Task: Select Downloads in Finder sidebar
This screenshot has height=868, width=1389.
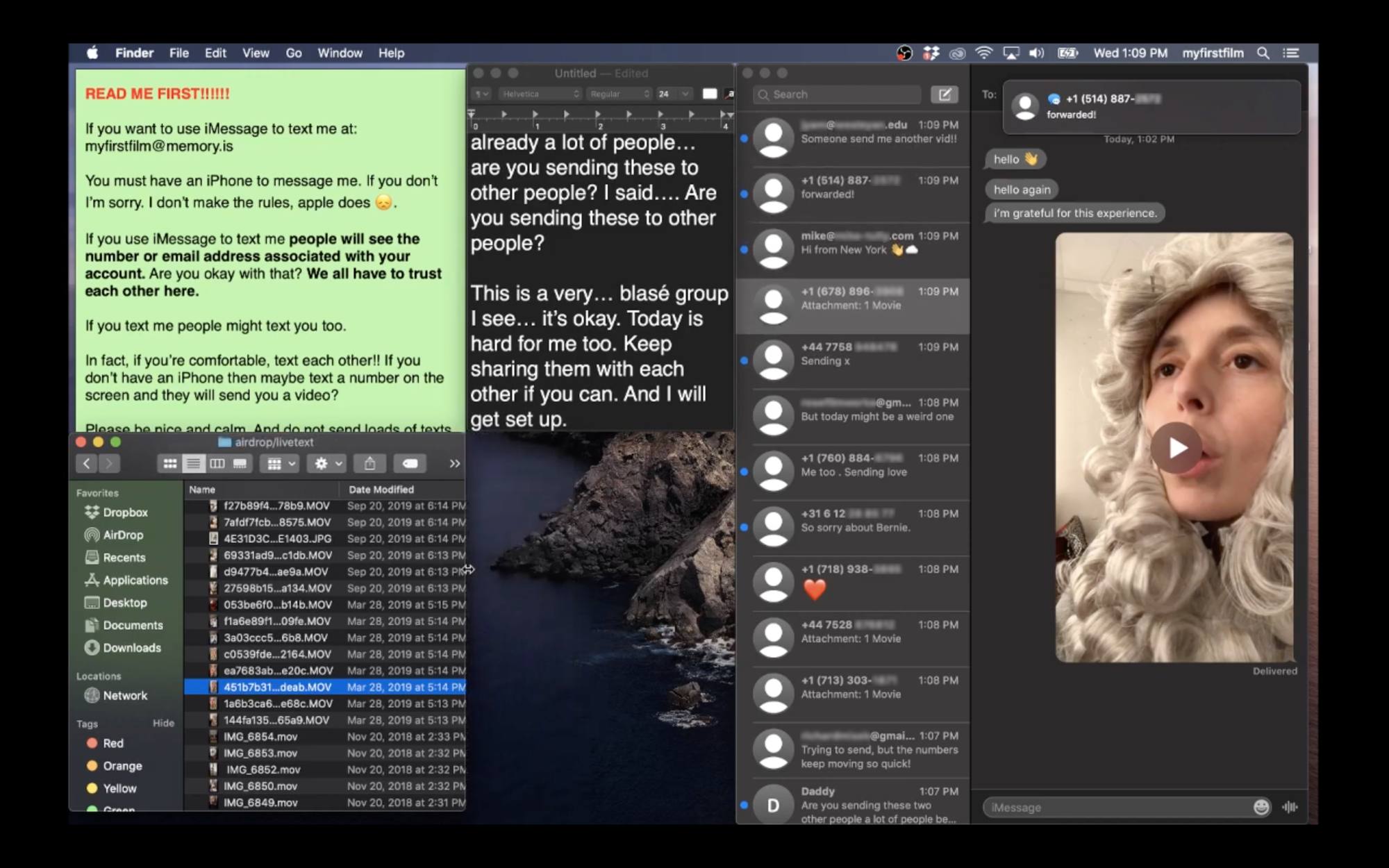Action: click(x=122, y=647)
